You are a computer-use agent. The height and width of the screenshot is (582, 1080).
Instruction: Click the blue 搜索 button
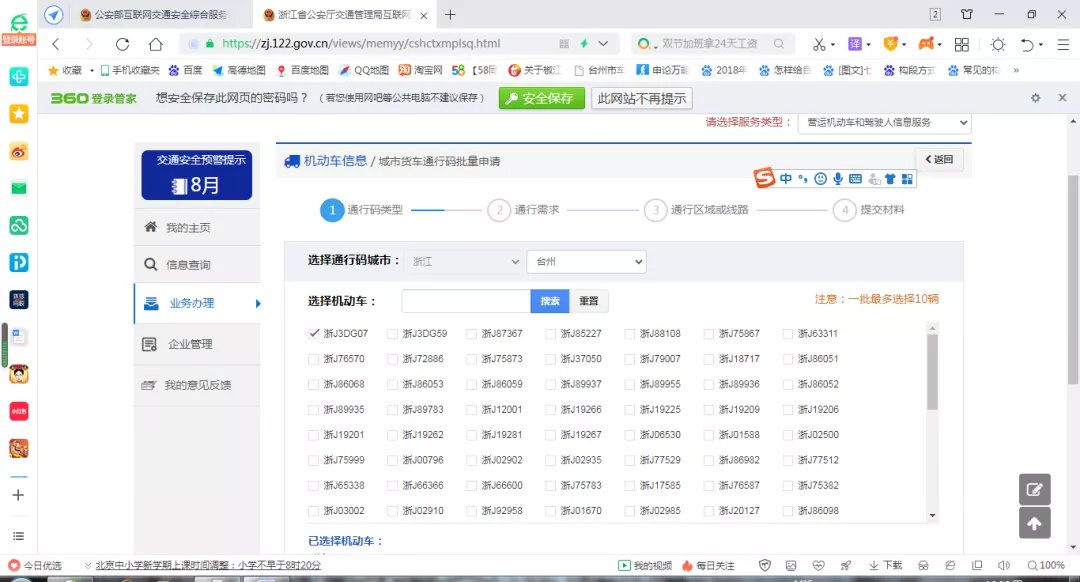point(549,301)
